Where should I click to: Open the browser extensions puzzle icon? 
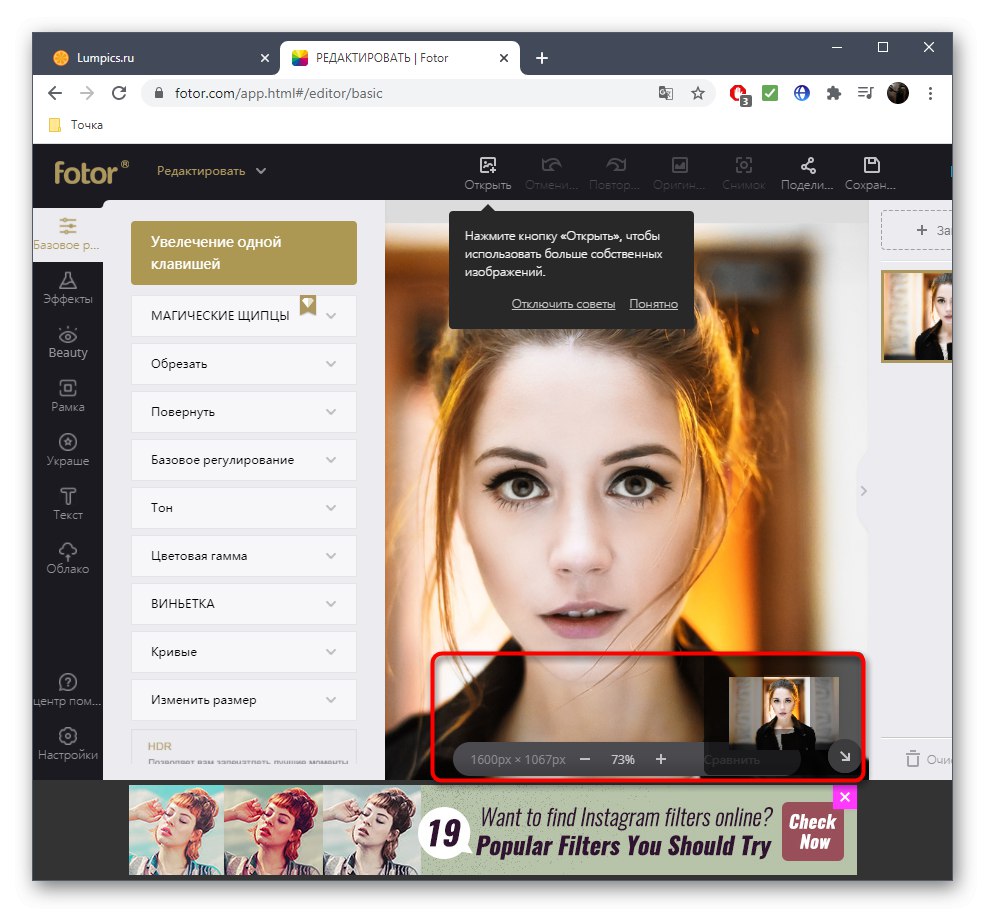tap(834, 94)
